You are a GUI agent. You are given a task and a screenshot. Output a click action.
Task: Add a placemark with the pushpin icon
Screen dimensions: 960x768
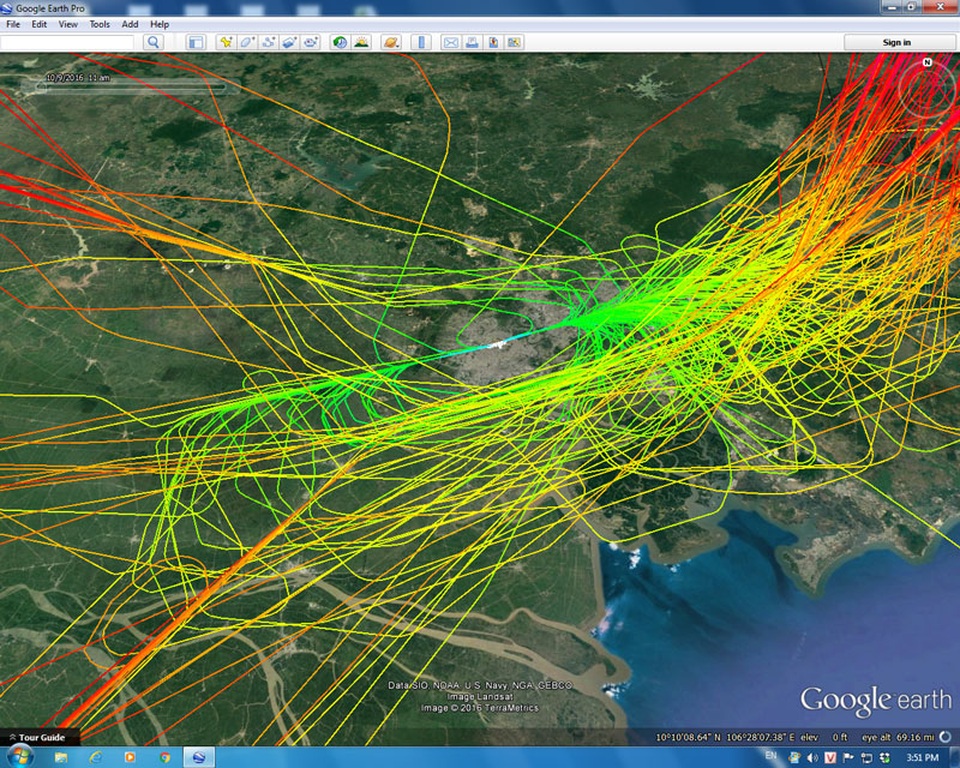(226, 42)
